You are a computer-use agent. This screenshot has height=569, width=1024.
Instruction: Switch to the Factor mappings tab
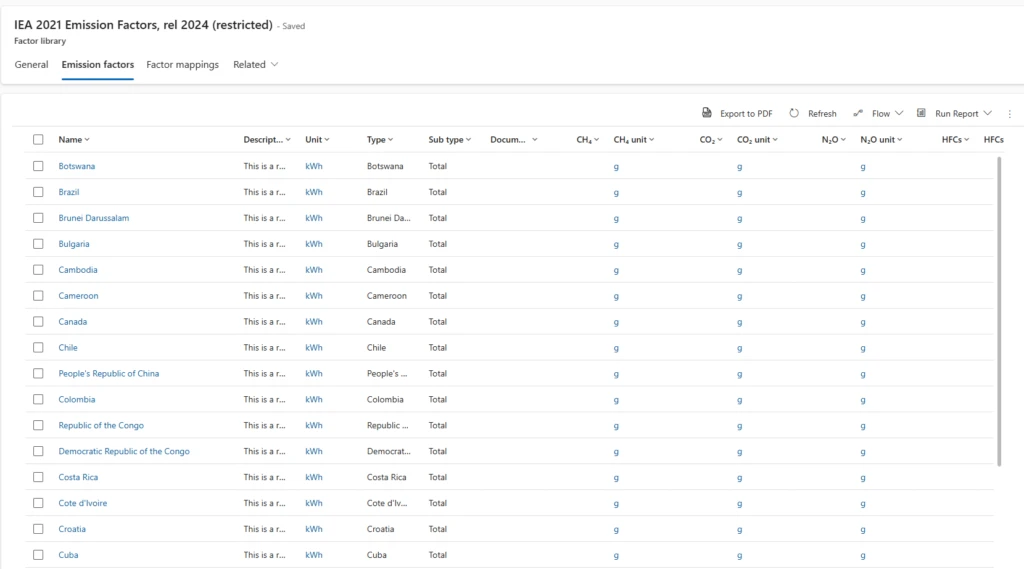point(182,65)
